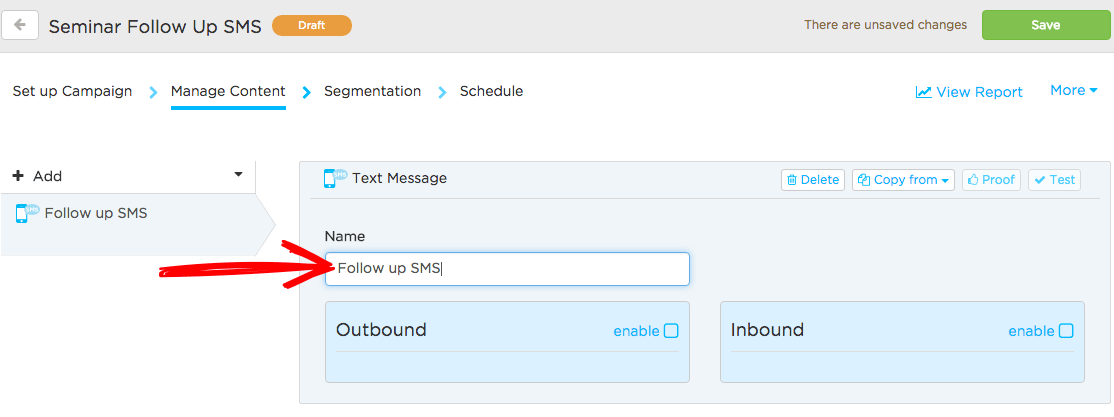Viewport: 1114px width, 417px height.
Task: Click the trash icon on Delete
Action: click(791, 180)
